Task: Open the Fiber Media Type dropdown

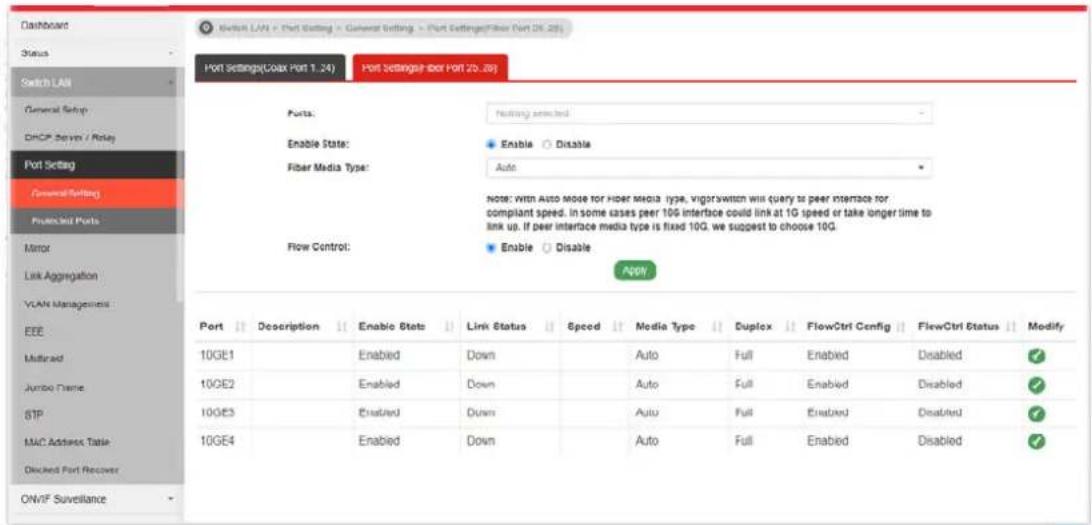Action: coord(708,168)
